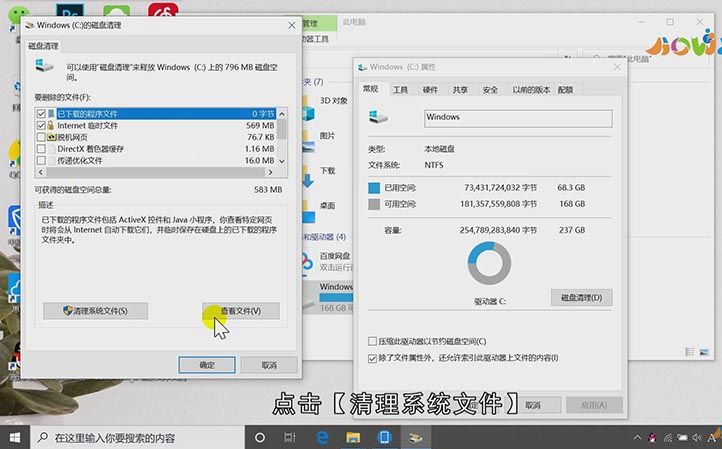Switch Explorer to details view icon
The width and height of the screenshot is (722, 449).
(689, 352)
